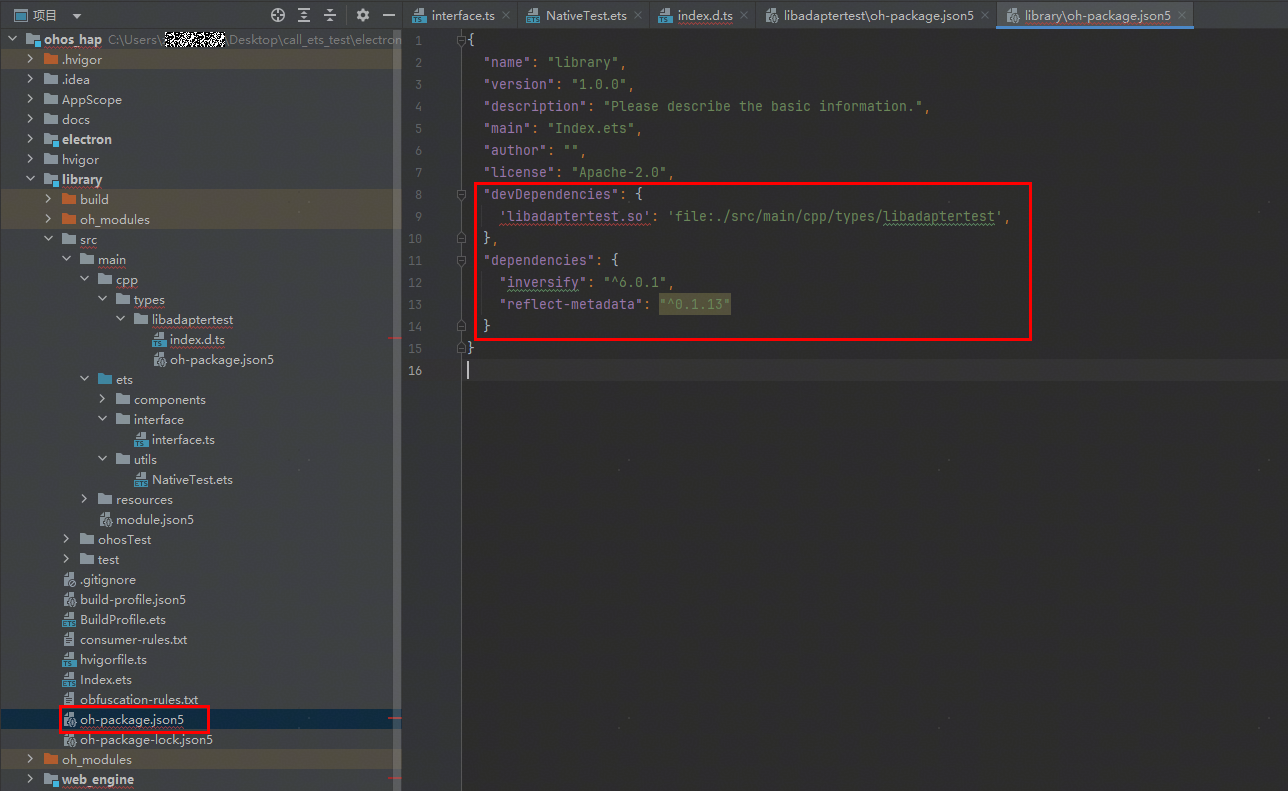Expand the AppScope folder
Viewport: 1288px width, 791px height.
(x=31, y=100)
